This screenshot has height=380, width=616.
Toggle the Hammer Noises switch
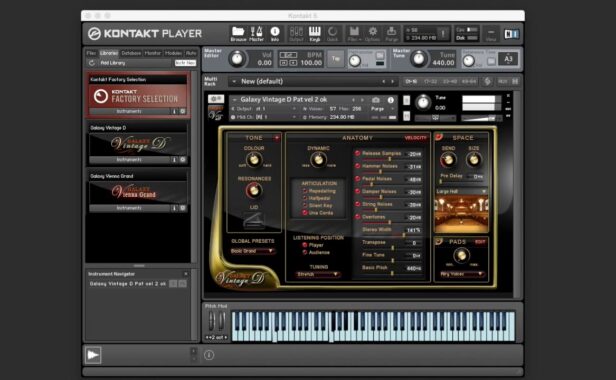click(x=358, y=166)
